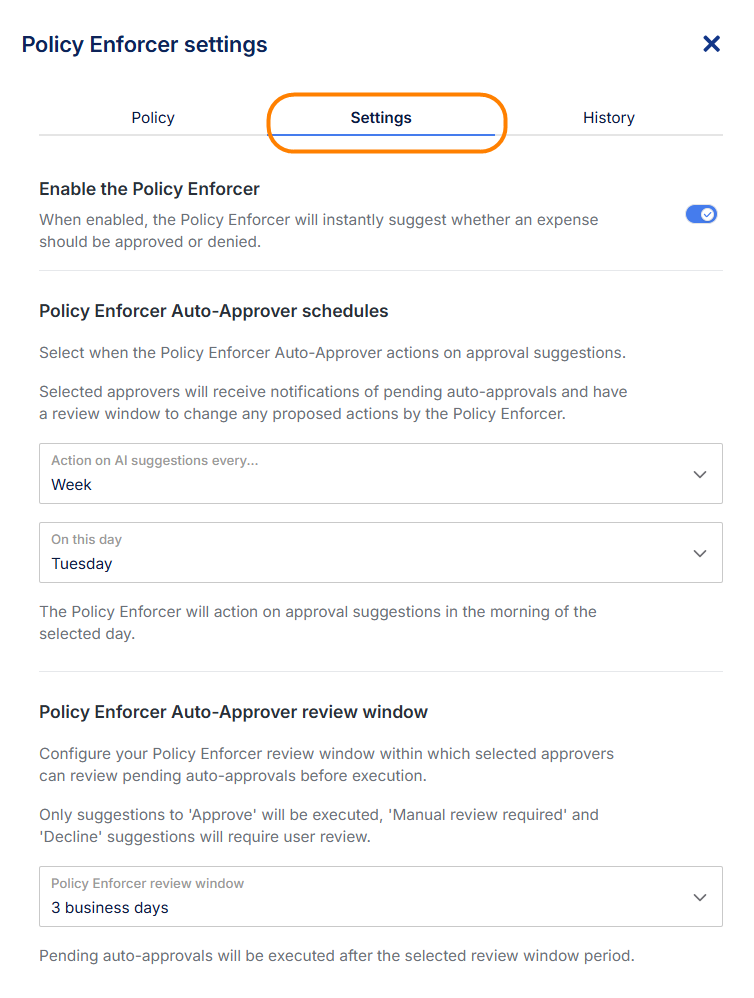Open the History tab
754x998 pixels.
609,118
